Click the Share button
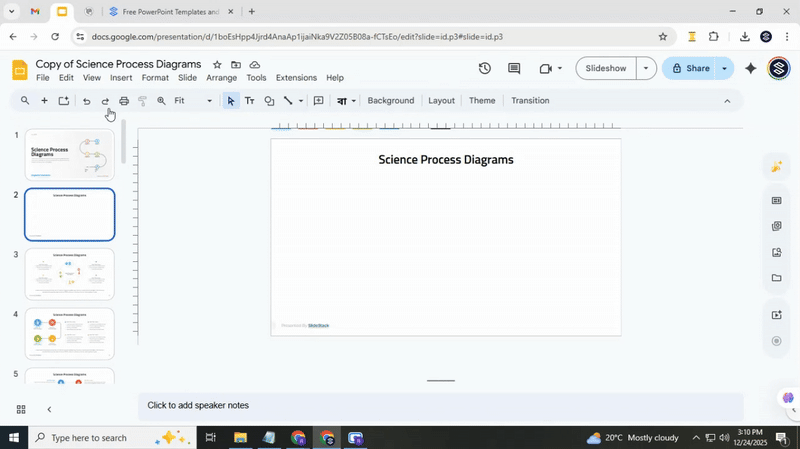Screen dimensions: 800x449 pos(690,69)
